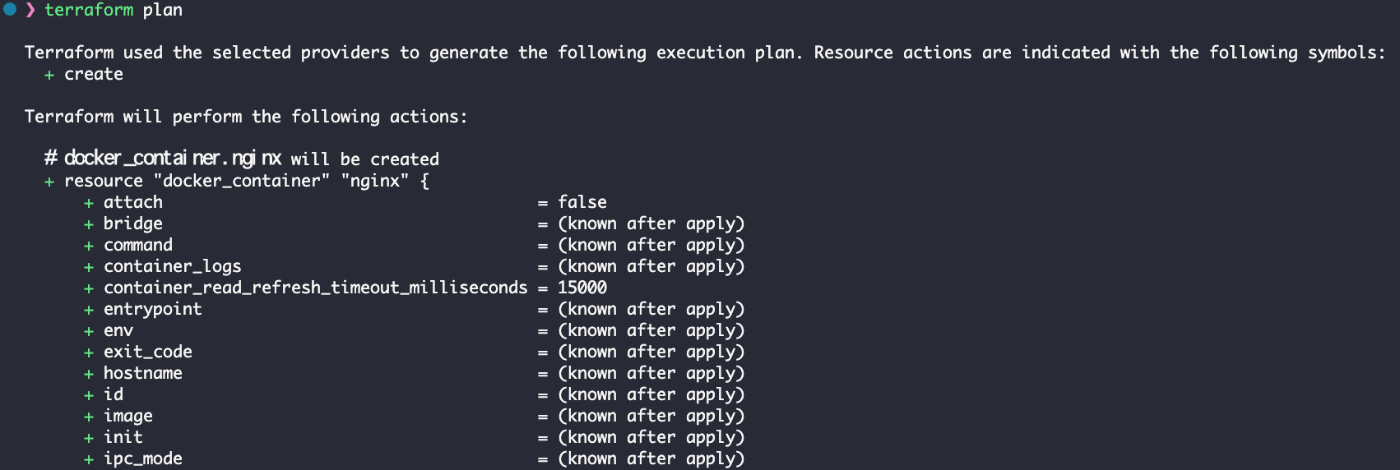Click the 'false' value for attach
1400x470 pixels.
coord(582,202)
